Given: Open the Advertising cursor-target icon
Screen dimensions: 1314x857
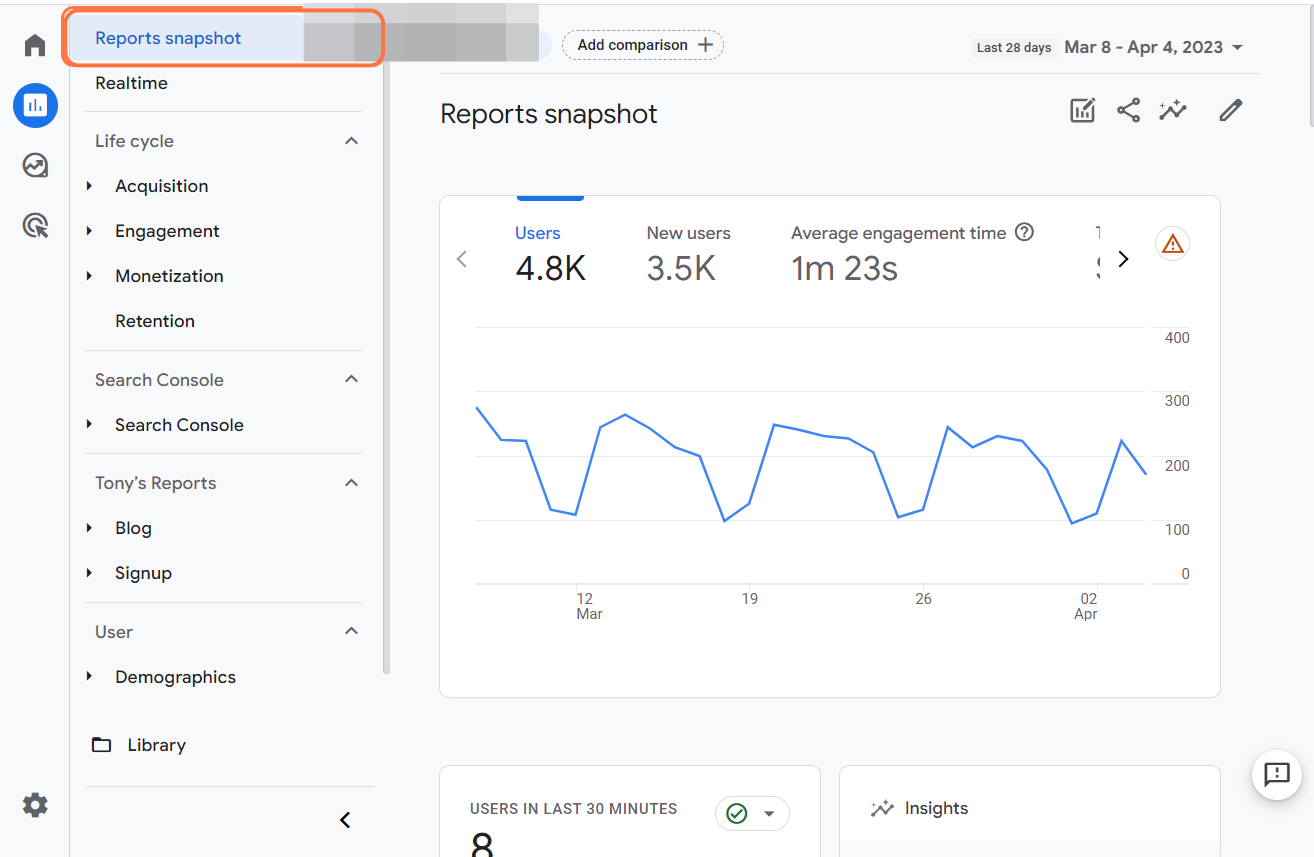Looking at the screenshot, I should (35, 226).
